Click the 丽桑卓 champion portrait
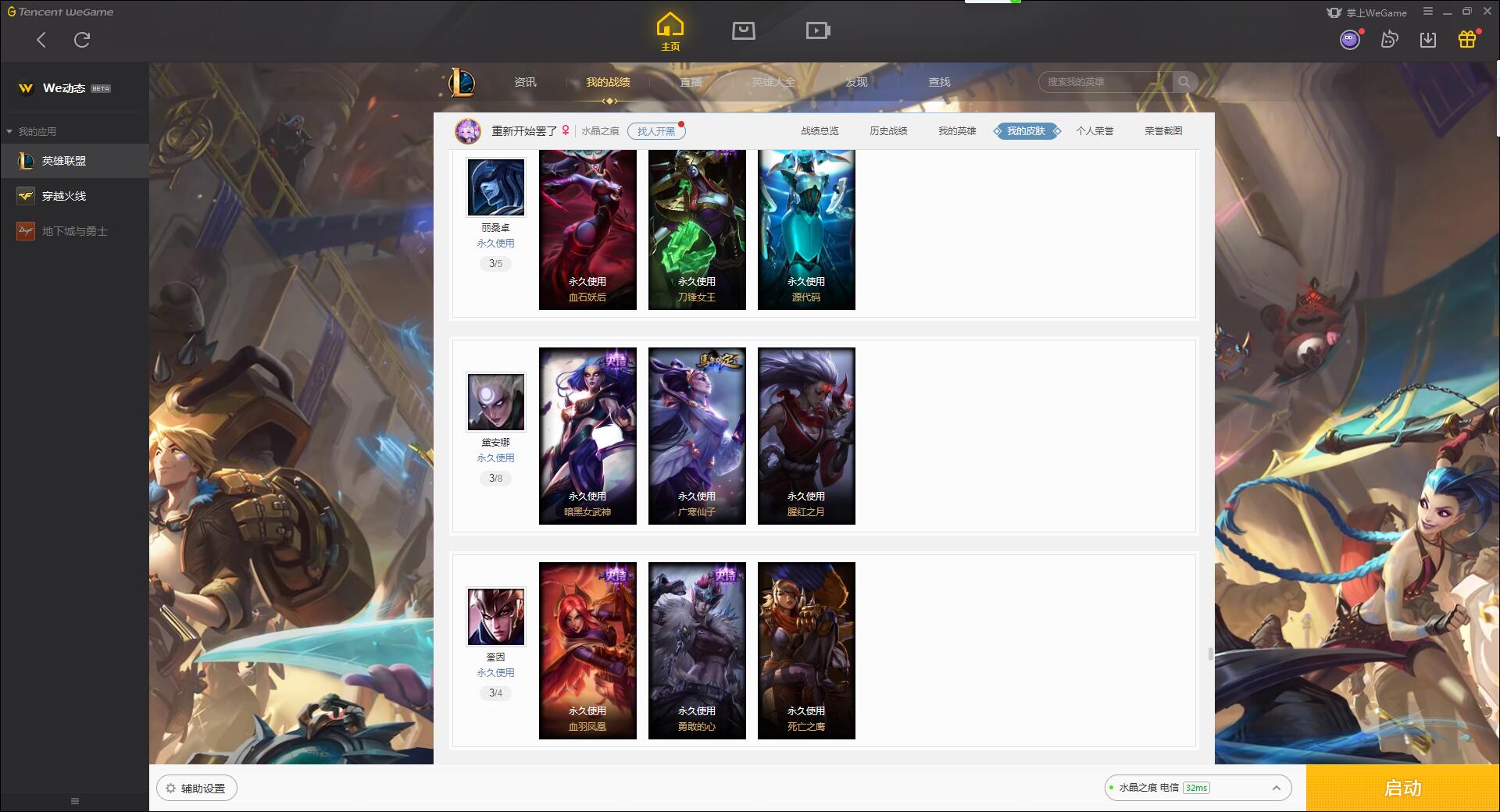The height and width of the screenshot is (812, 1500). pyautogui.click(x=495, y=187)
